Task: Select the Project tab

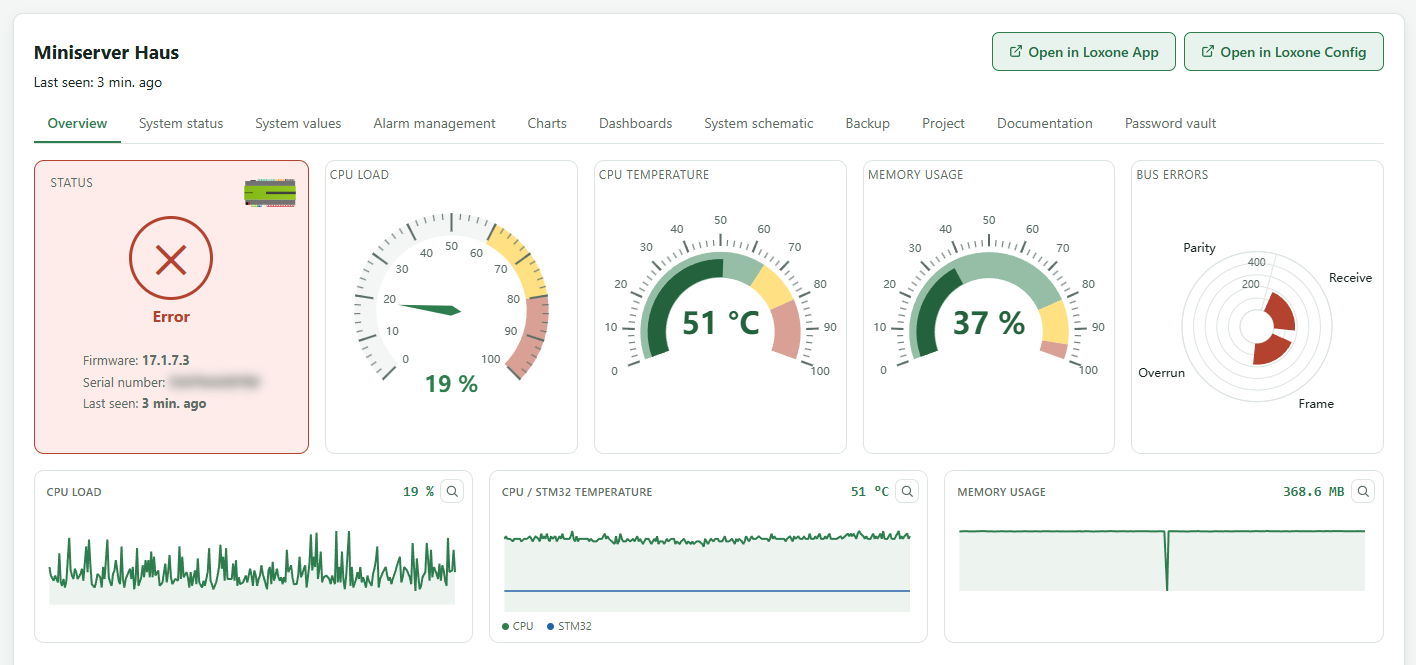Action: [x=943, y=124]
